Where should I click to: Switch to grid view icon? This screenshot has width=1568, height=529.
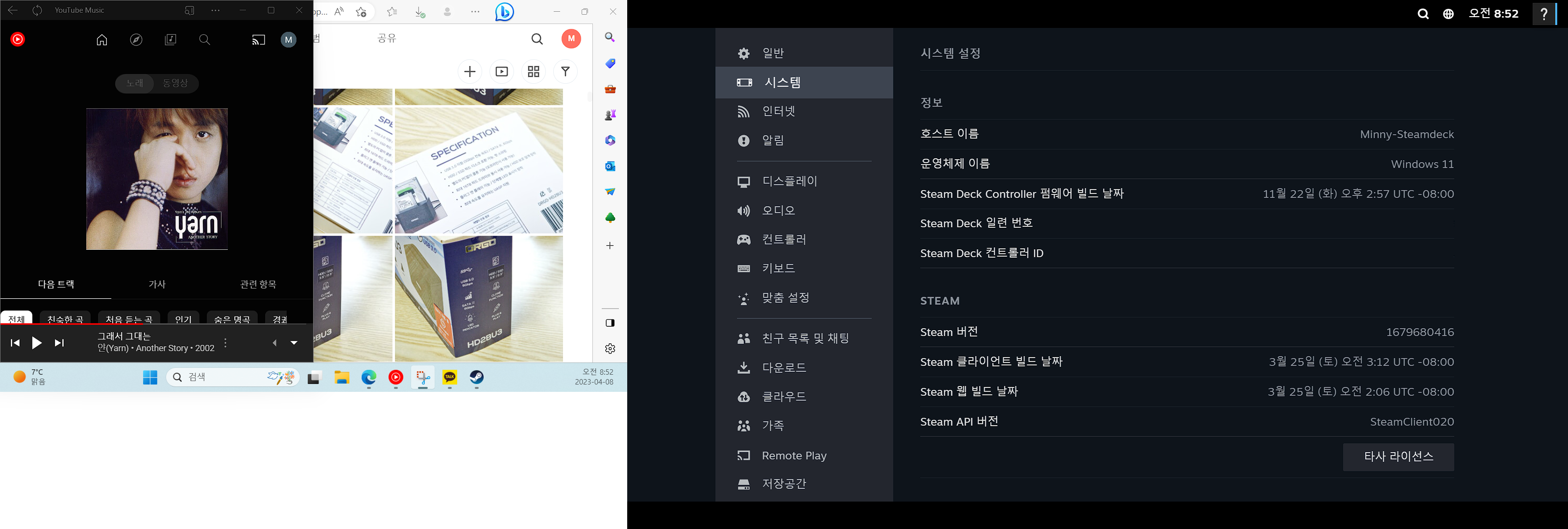tap(533, 72)
